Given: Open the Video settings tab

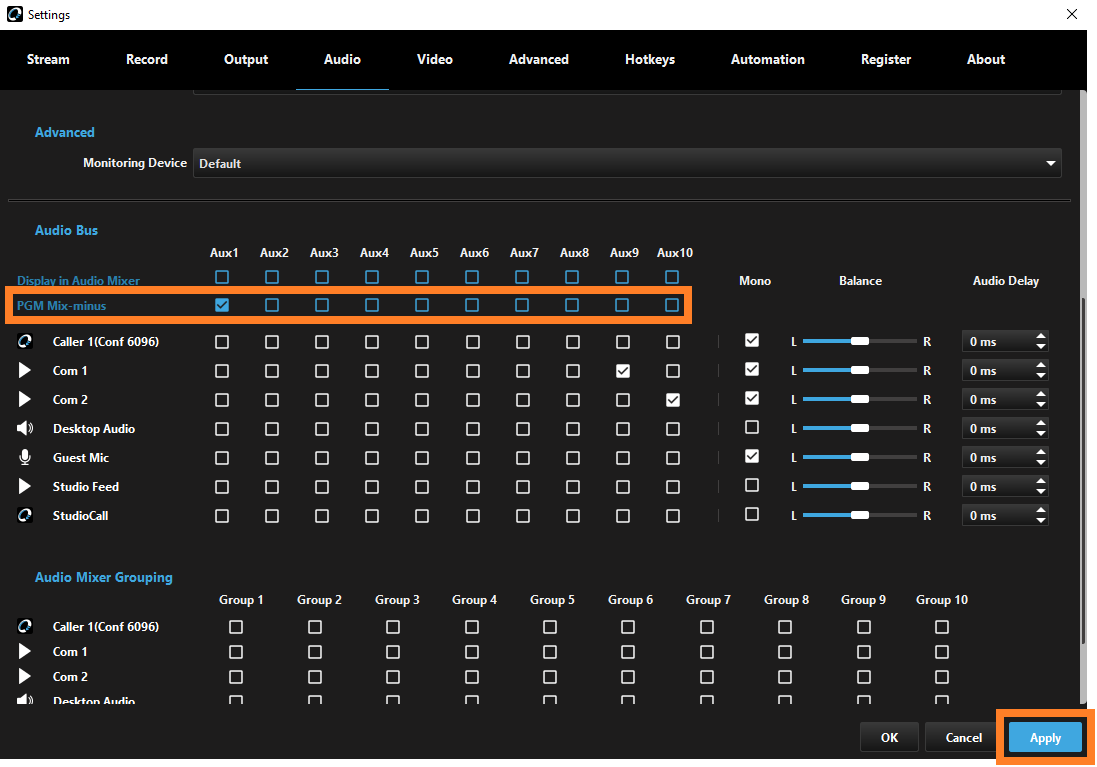Looking at the screenshot, I should coord(435,60).
